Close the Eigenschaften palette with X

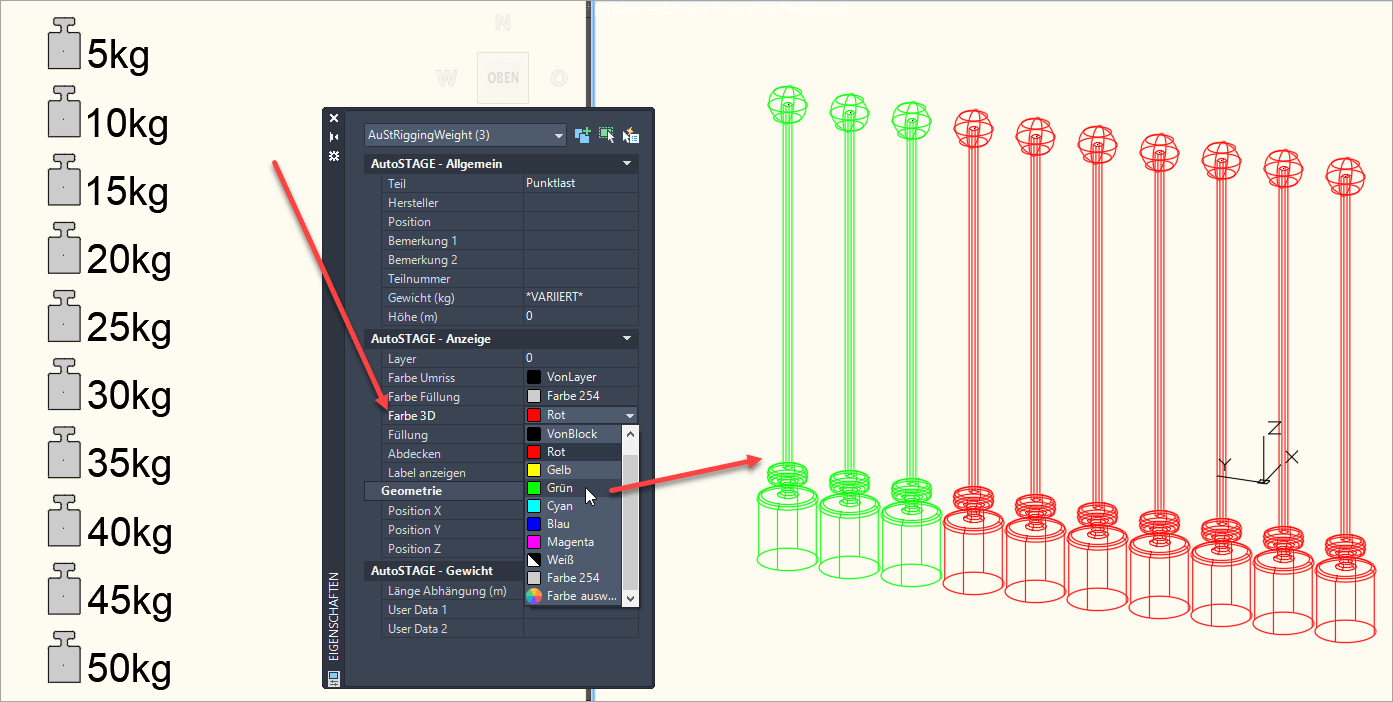coord(334,118)
